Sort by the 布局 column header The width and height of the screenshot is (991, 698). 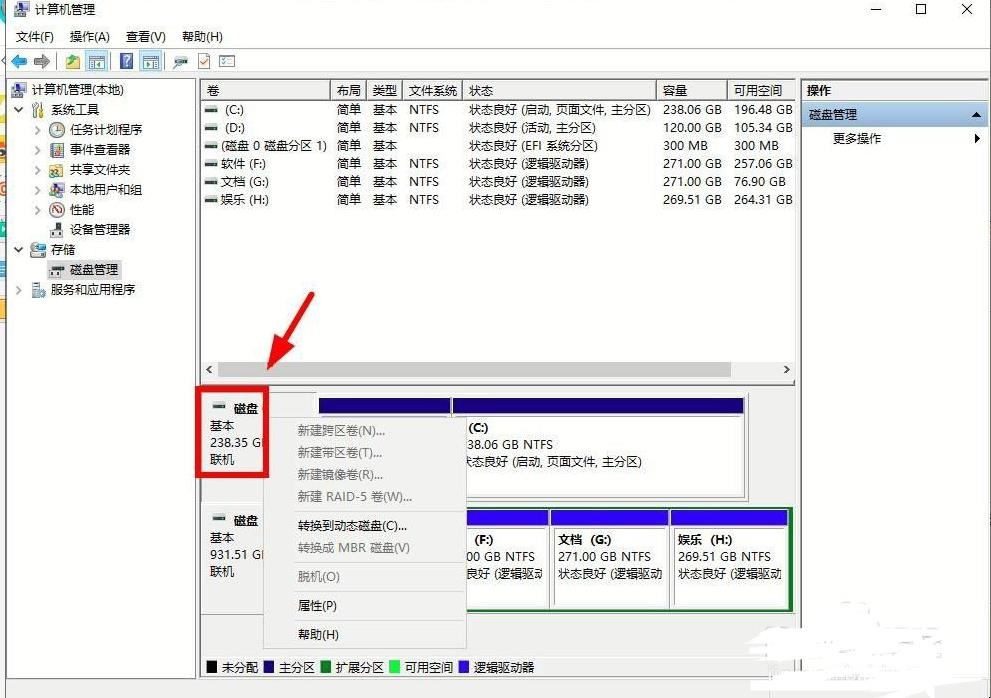(x=348, y=90)
